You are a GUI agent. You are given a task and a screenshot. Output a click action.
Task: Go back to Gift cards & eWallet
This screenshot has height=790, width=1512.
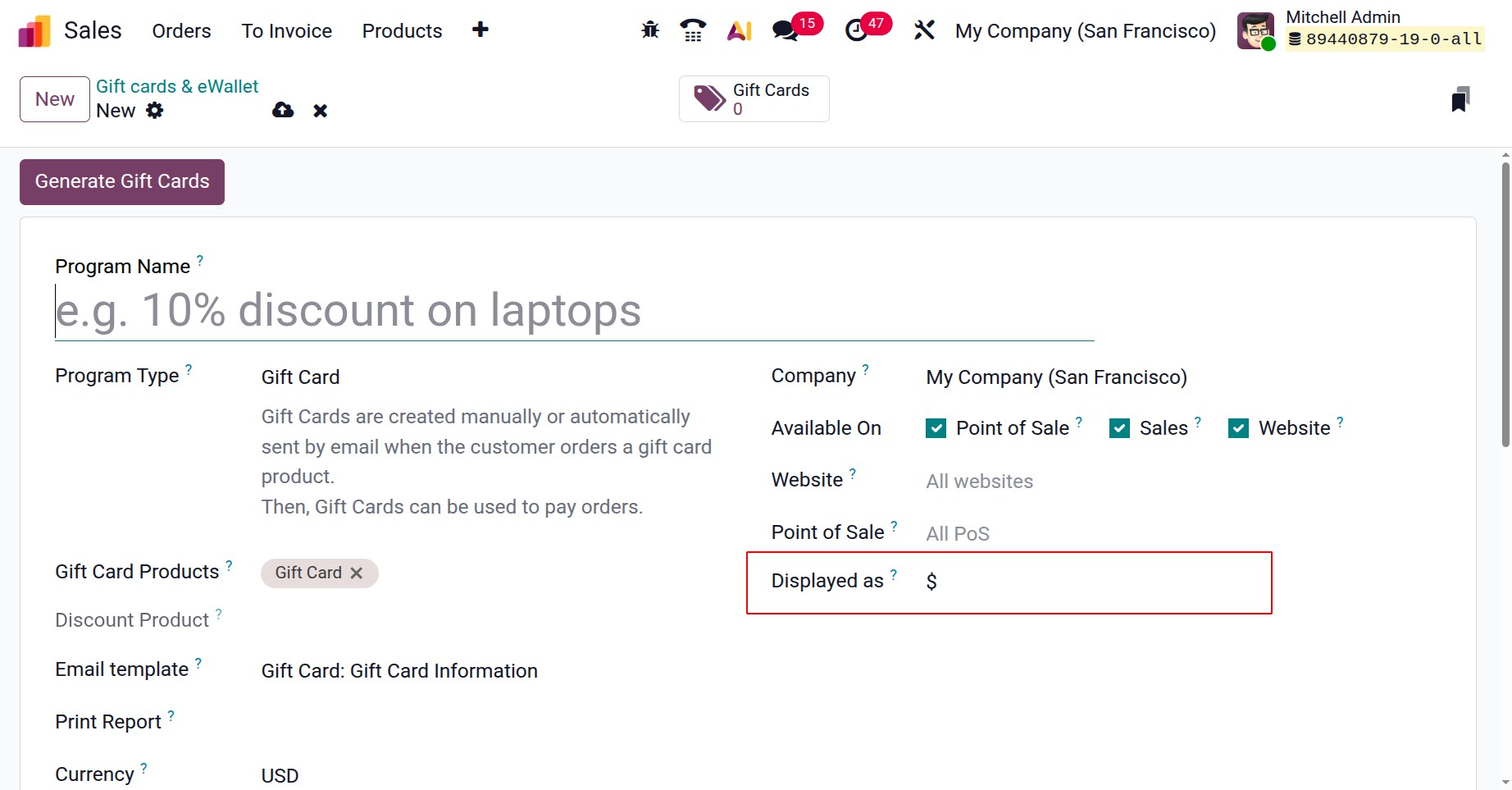coord(177,86)
